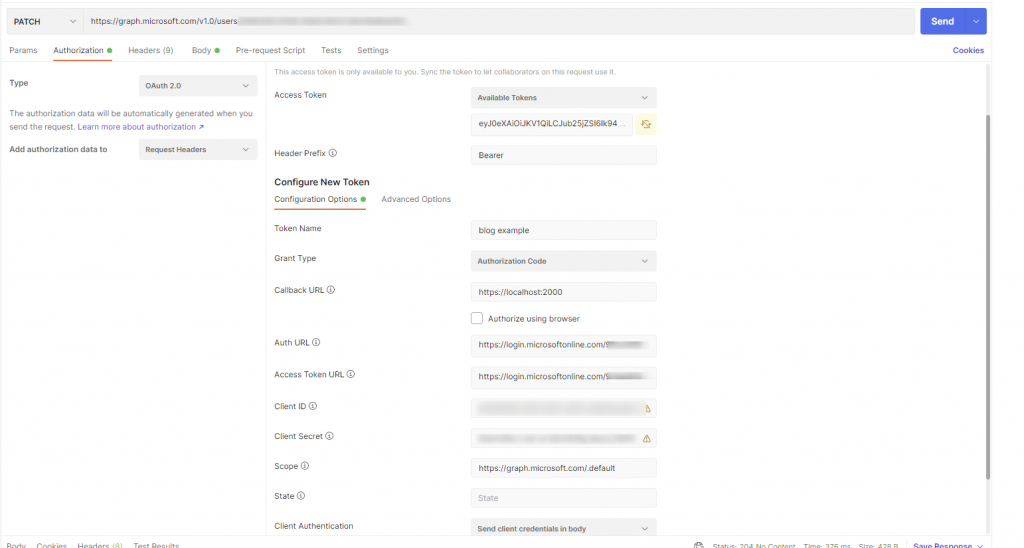
Task: Click the Client Secret info icon
Action: coord(329,436)
